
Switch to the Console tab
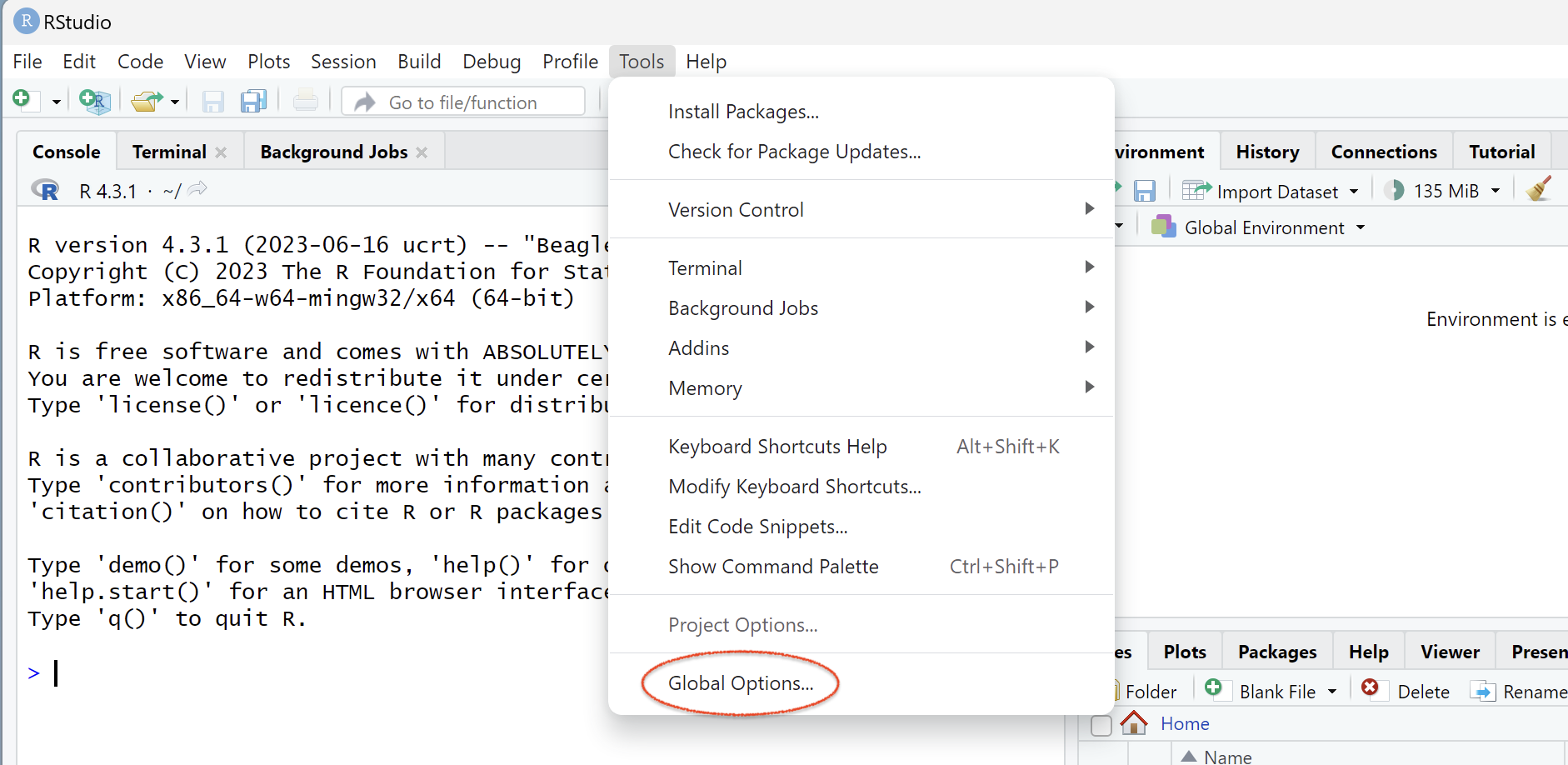pos(67,152)
